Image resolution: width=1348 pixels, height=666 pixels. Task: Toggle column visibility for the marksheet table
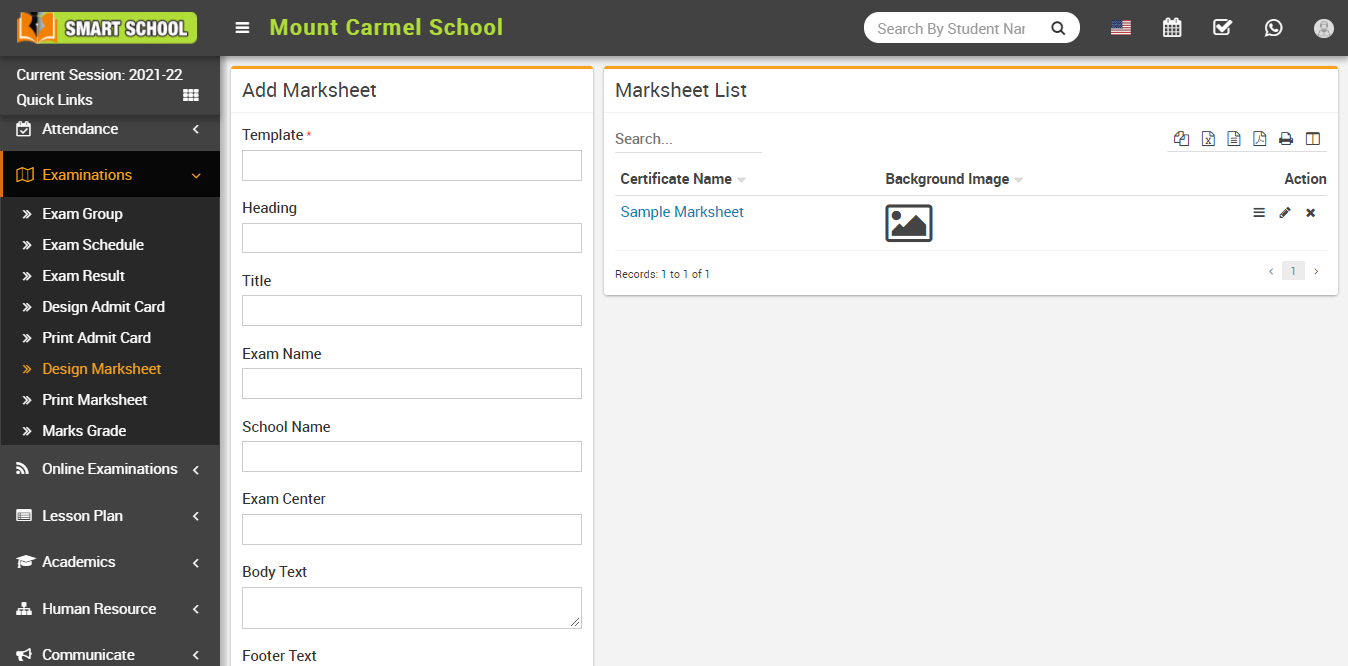tap(1313, 138)
